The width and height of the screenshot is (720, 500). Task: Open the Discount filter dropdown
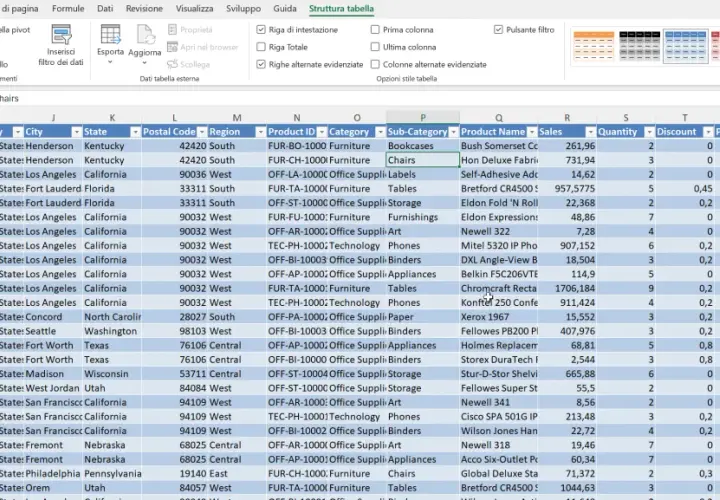tap(708, 132)
